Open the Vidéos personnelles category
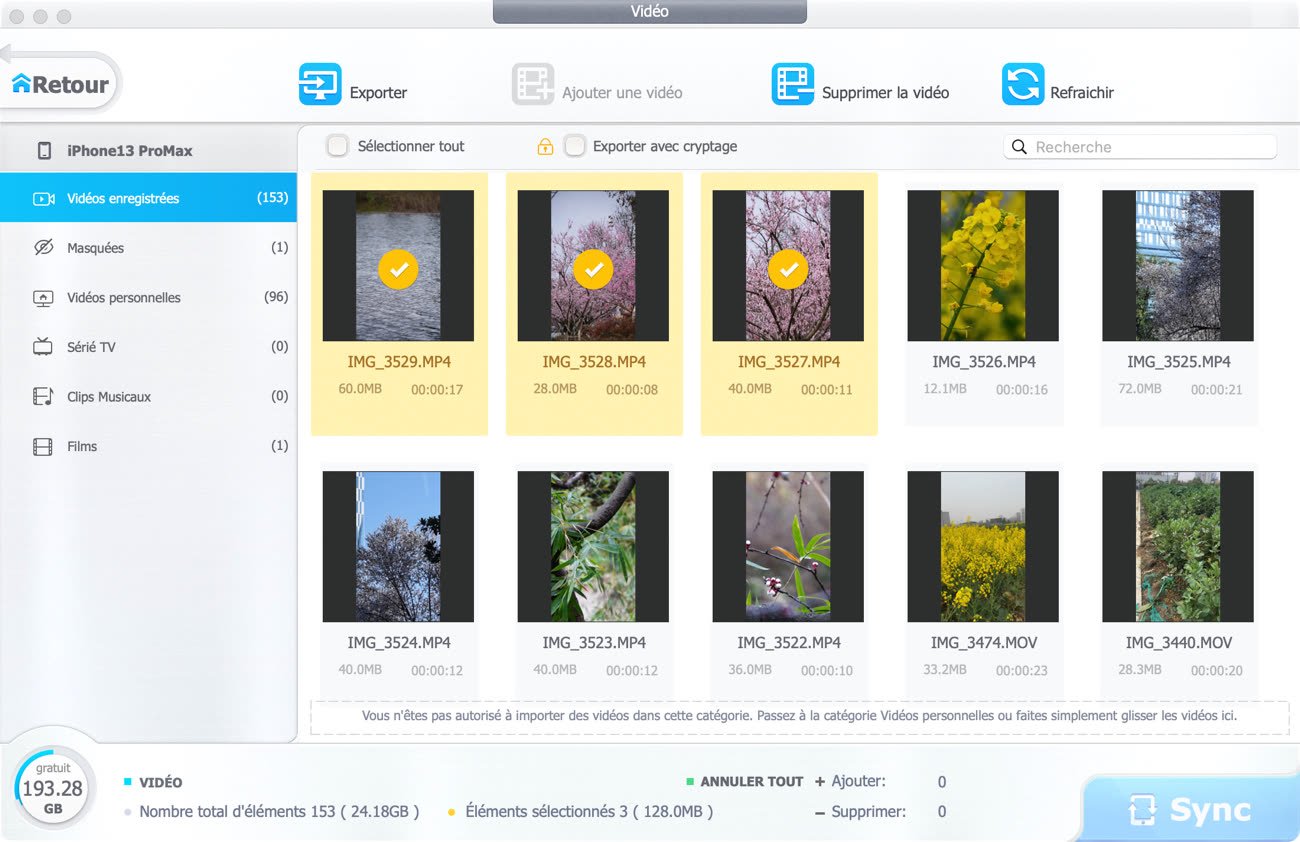 click(124, 298)
